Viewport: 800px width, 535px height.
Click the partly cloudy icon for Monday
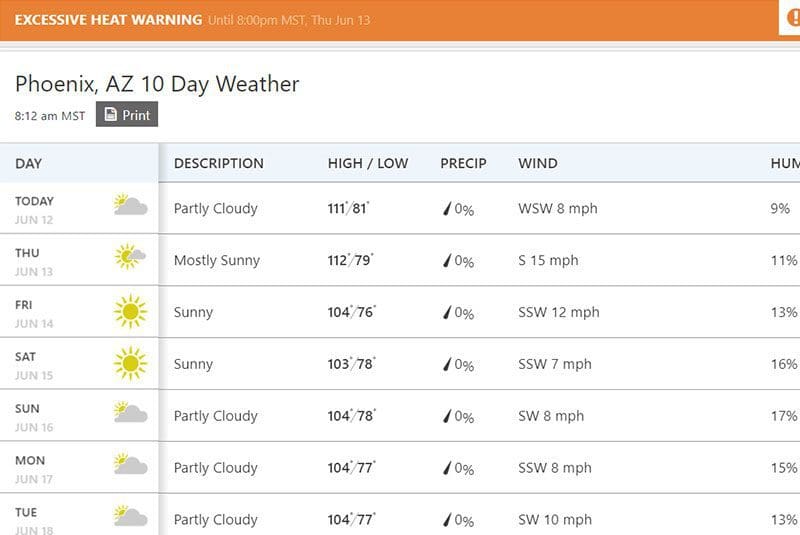pyautogui.click(x=131, y=464)
